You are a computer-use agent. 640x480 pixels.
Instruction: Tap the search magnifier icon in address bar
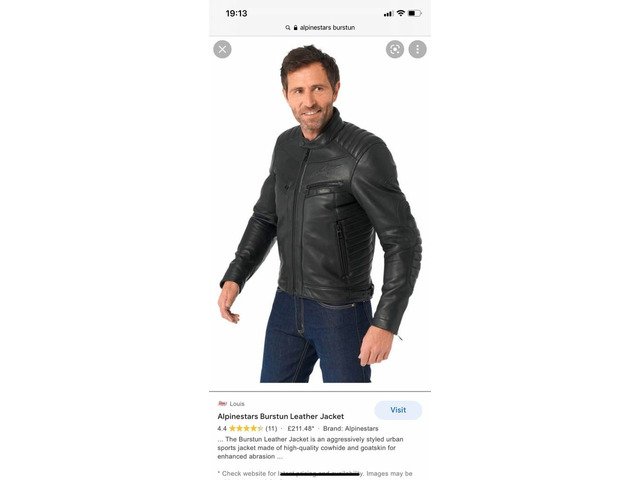tap(288, 28)
